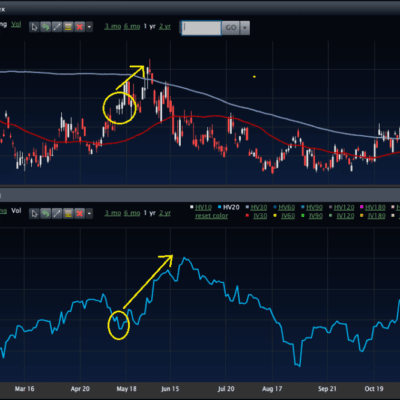Viewport: 400px width, 400px height.
Task: Set the volatility chart range to 2 yr
Action: [x=165, y=213]
